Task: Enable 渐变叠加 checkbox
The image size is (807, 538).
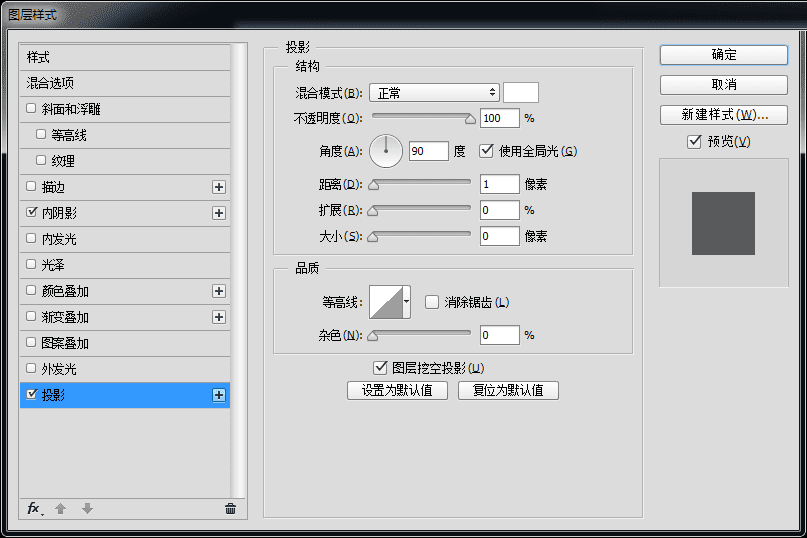Action: click(31, 317)
